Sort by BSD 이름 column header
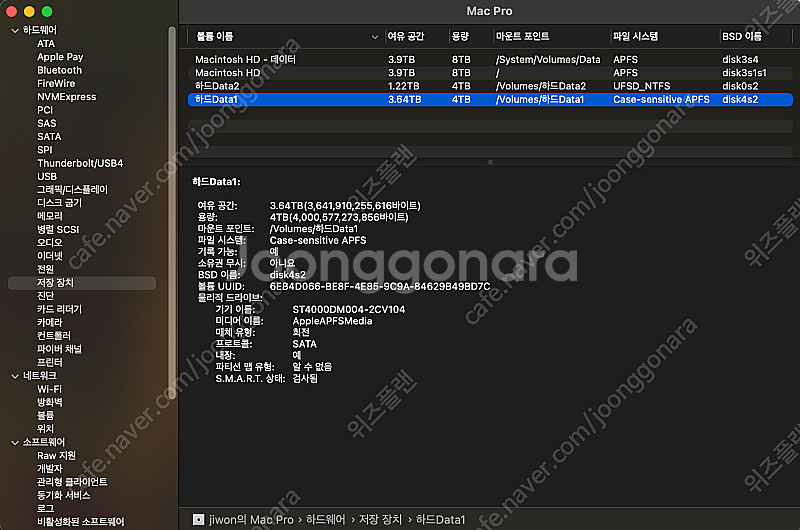800x530 pixels. (x=742, y=37)
